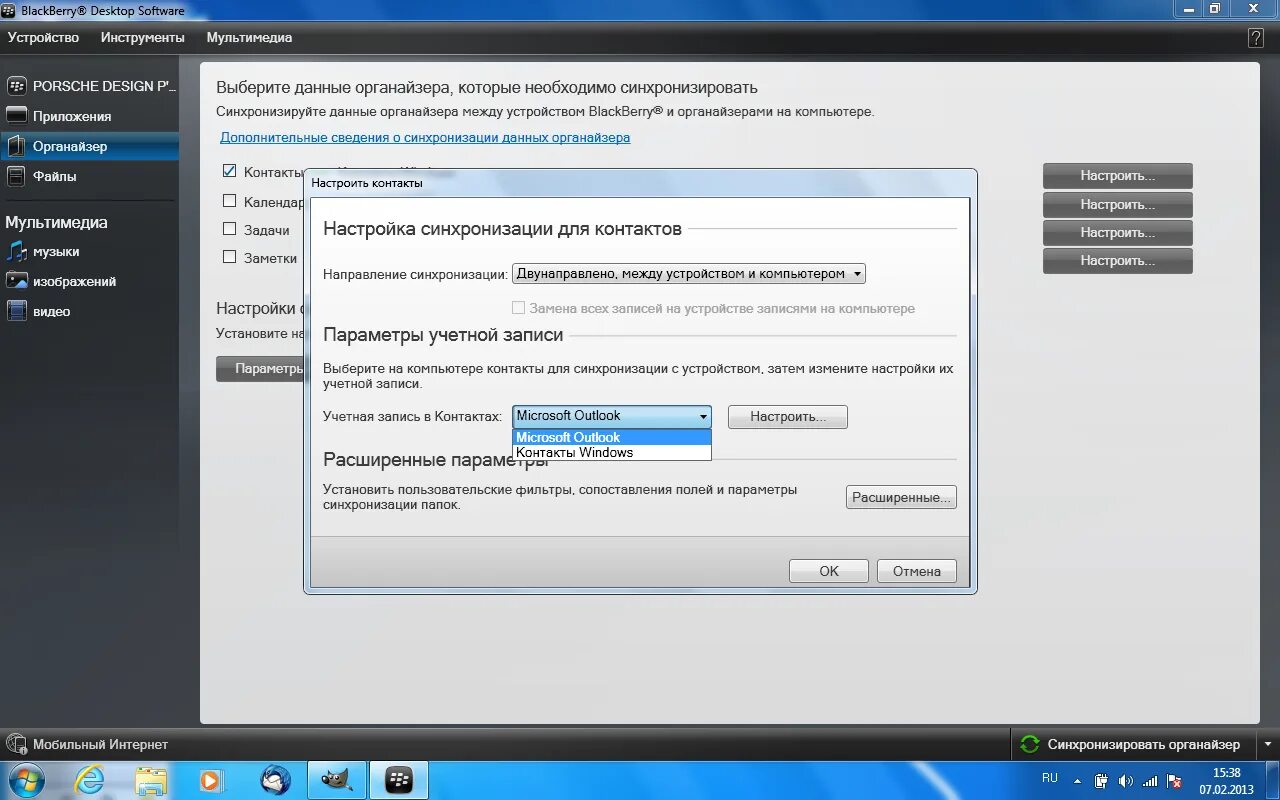Click Настроить button for contacts row
Viewport: 1280px width, 800px height.
(x=1118, y=175)
